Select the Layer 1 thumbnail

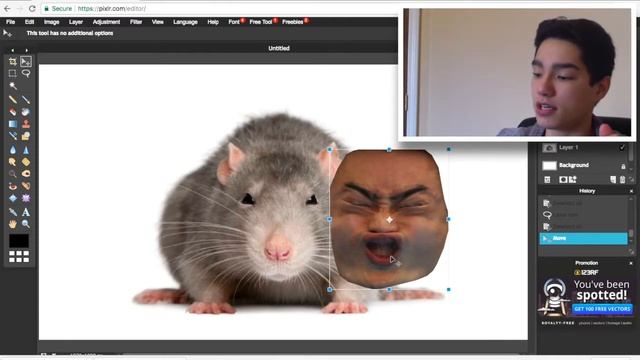click(549, 148)
